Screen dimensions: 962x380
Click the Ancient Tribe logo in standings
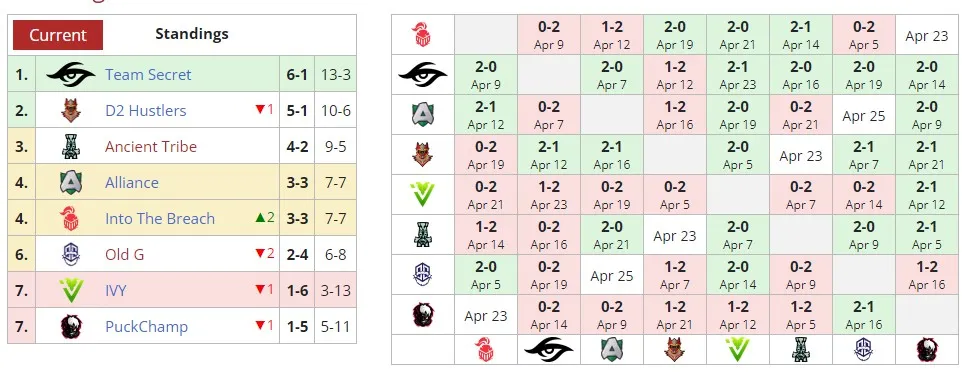(x=71, y=147)
